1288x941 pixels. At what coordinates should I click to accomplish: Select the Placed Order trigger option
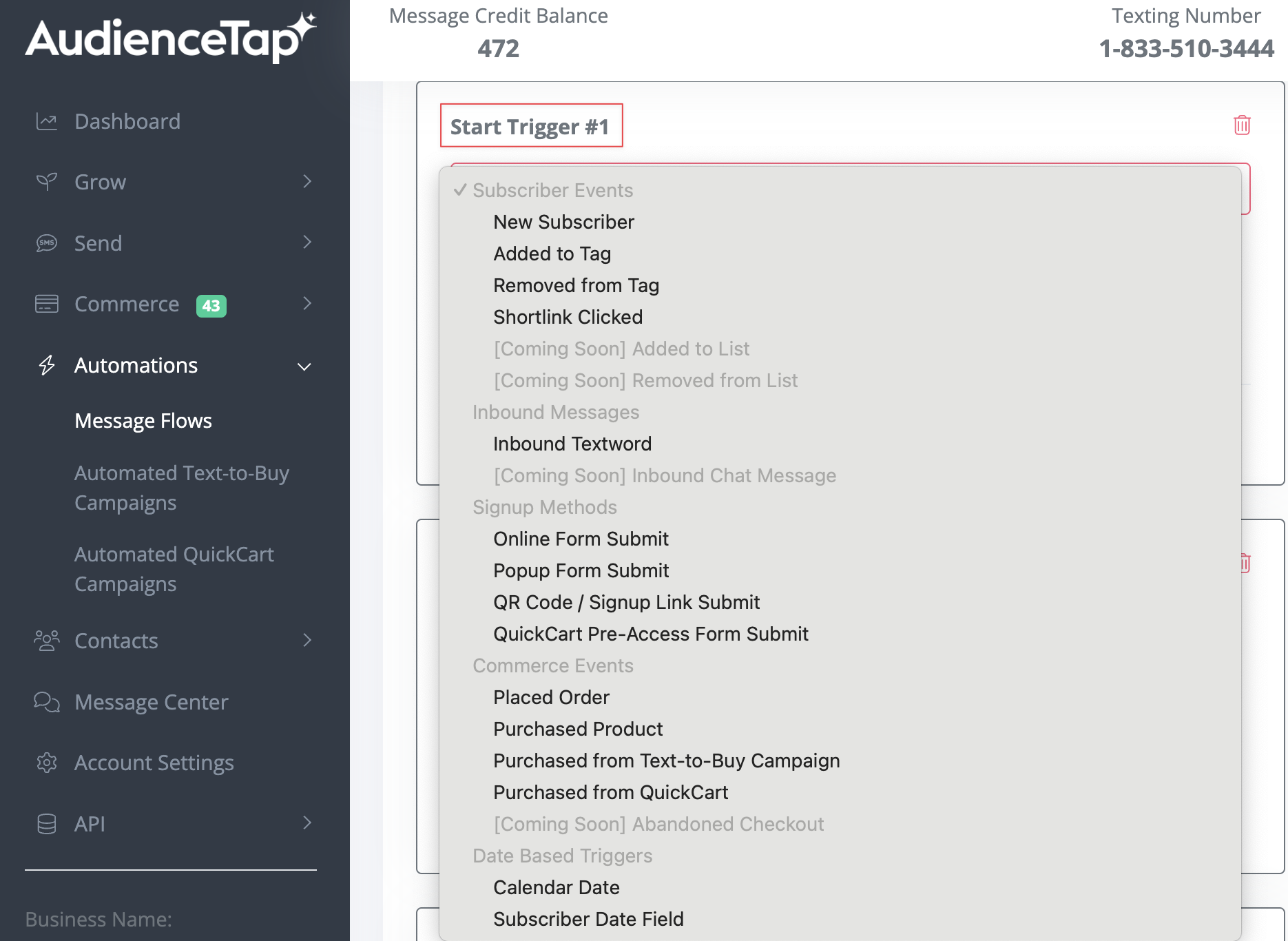coord(550,697)
